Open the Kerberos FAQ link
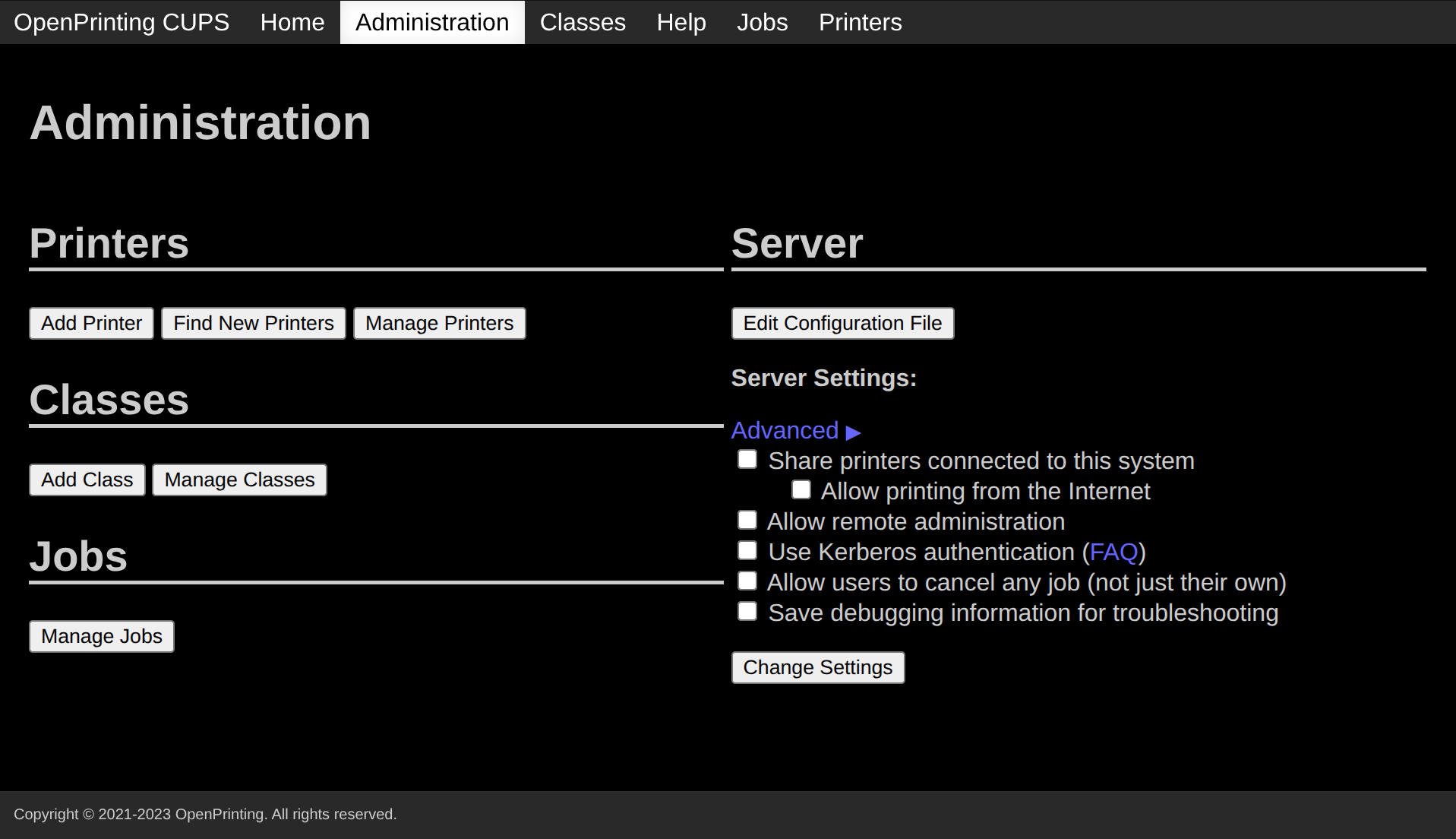Screen dimensions: 1456x839 [x=1113, y=552]
